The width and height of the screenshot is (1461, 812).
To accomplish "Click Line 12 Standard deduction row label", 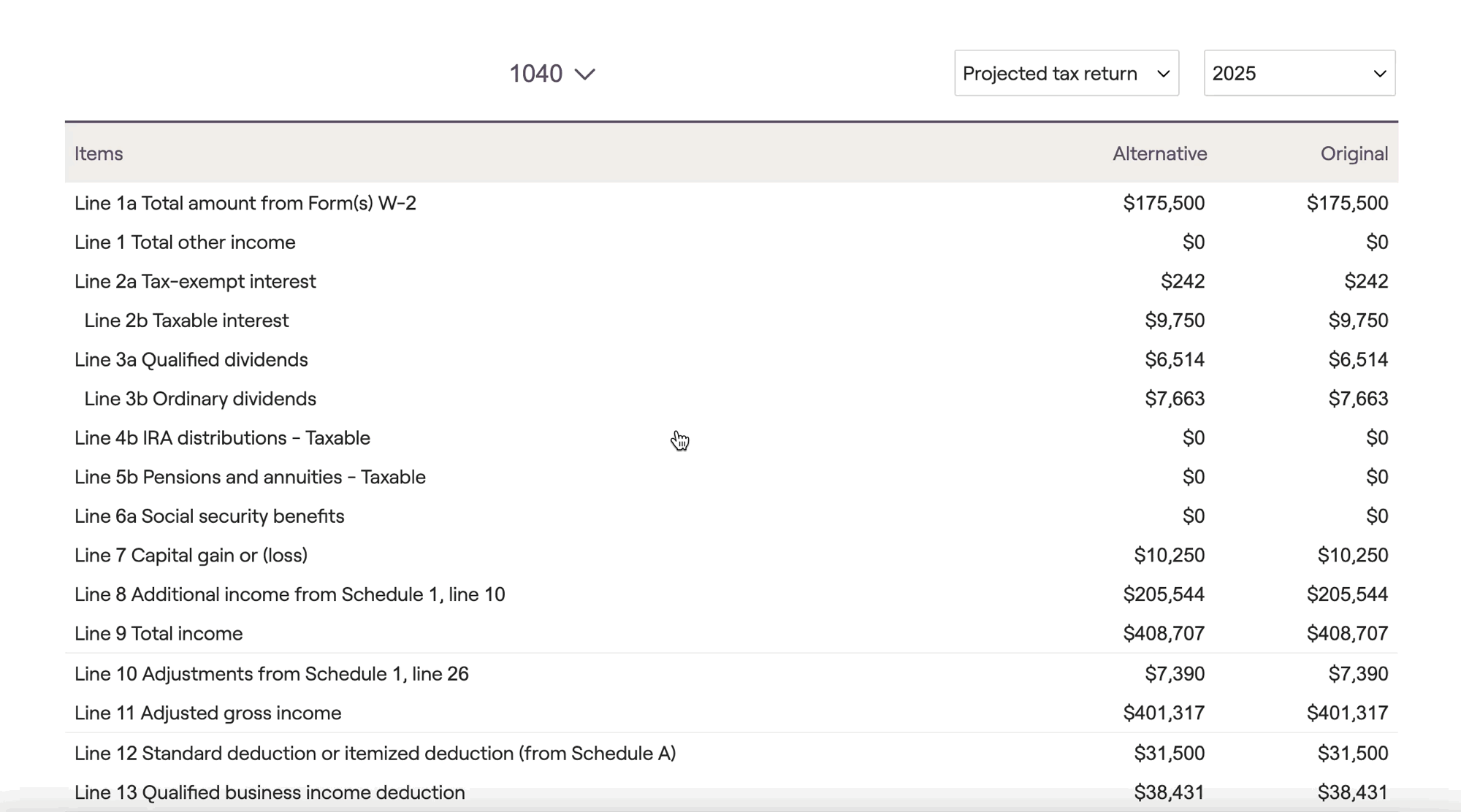I will 375,753.
